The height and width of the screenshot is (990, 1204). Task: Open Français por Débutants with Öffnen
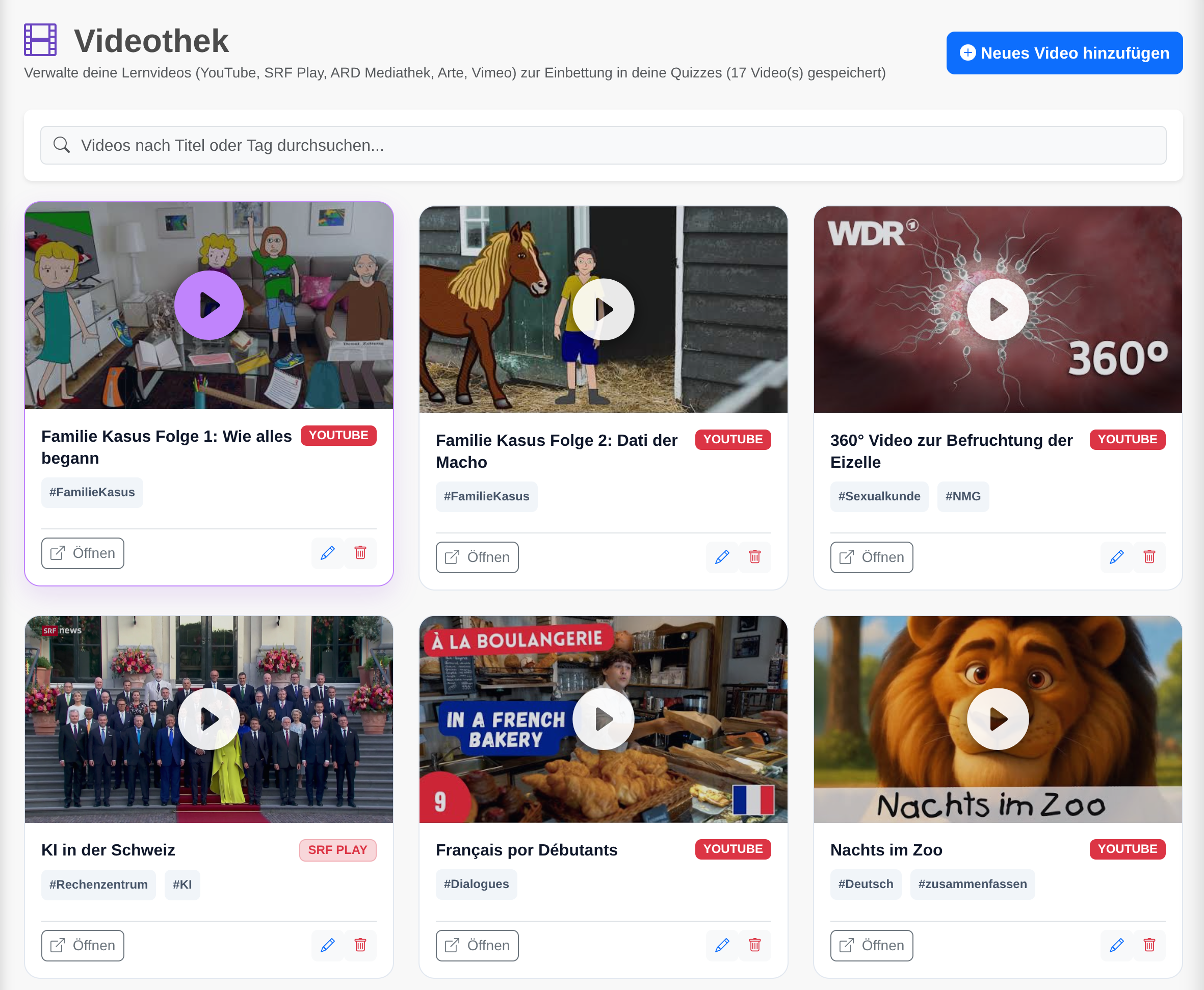click(477, 946)
